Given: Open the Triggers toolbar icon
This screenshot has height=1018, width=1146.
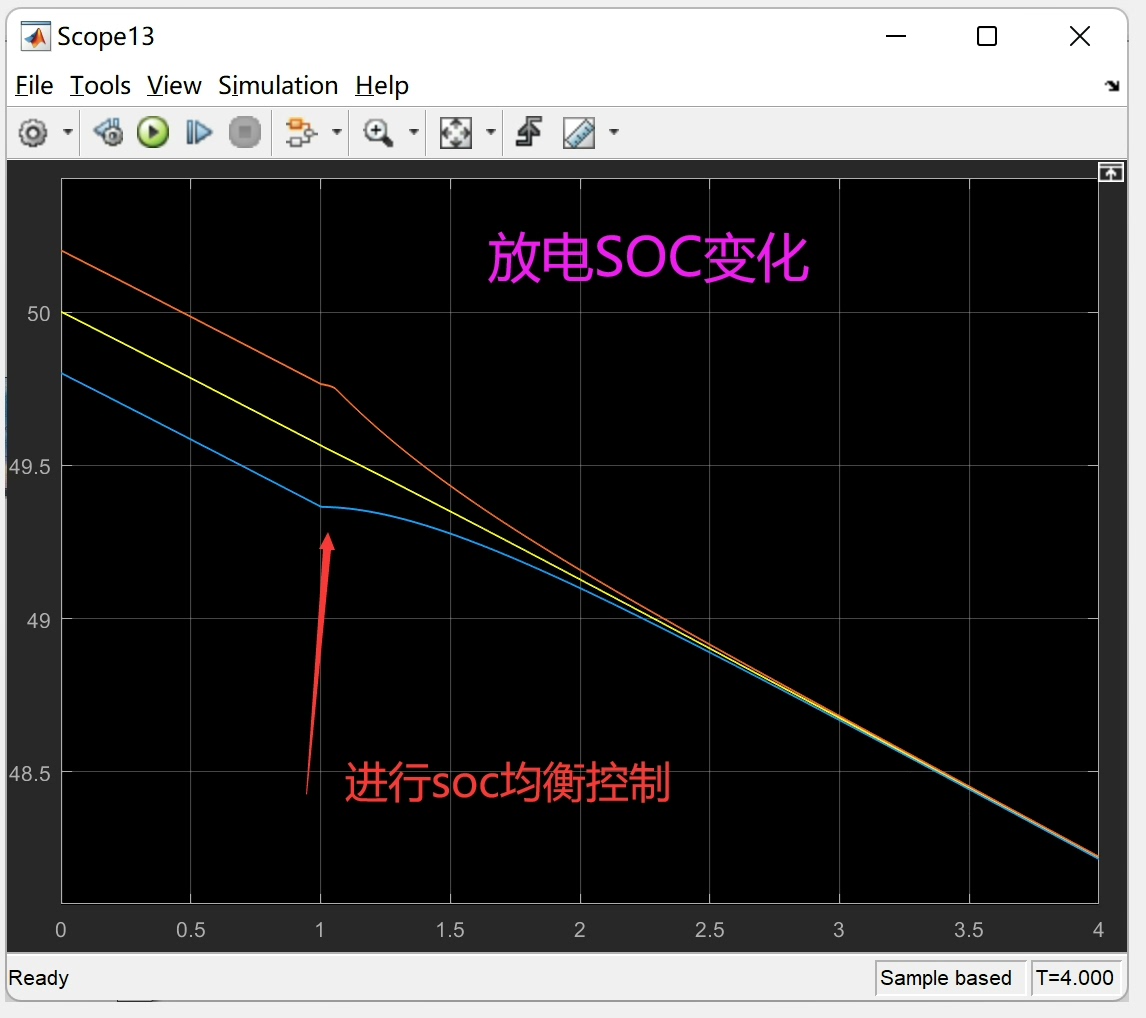Looking at the screenshot, I should tap(529, 132).
